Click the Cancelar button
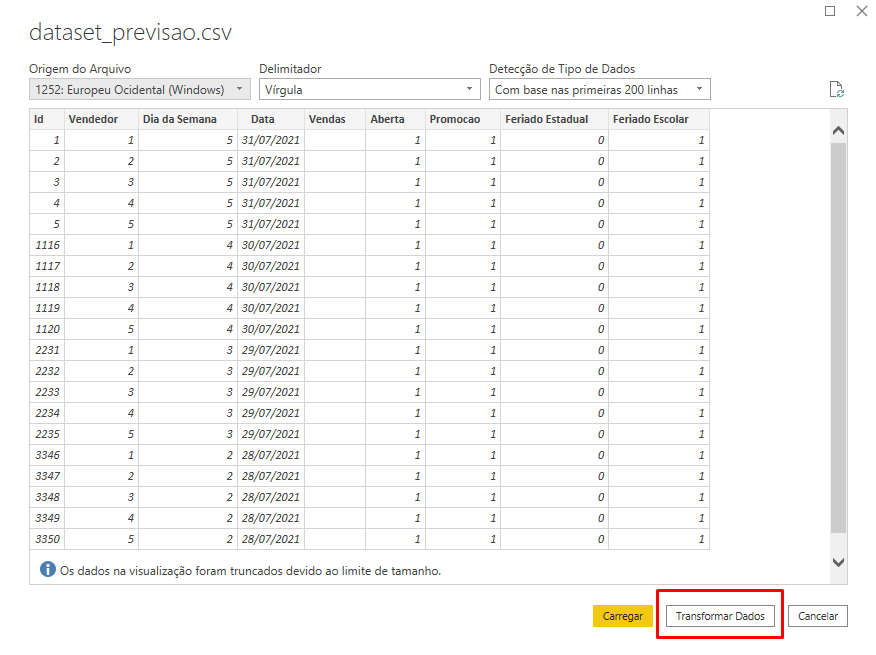876x655 pixels. [818, 616]
